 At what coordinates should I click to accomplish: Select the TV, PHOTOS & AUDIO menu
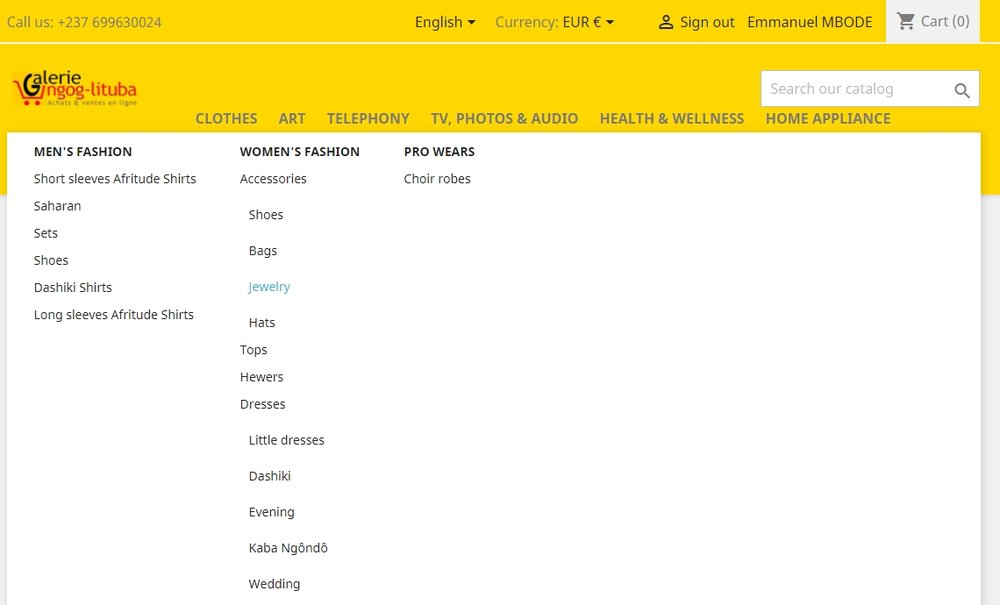click(504, 118)
